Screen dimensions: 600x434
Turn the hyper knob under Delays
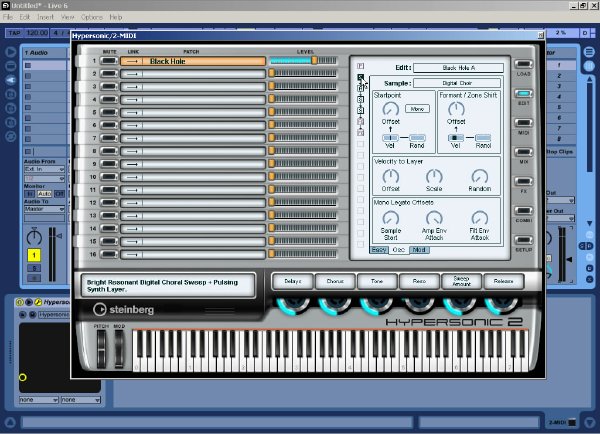point(293,304)
